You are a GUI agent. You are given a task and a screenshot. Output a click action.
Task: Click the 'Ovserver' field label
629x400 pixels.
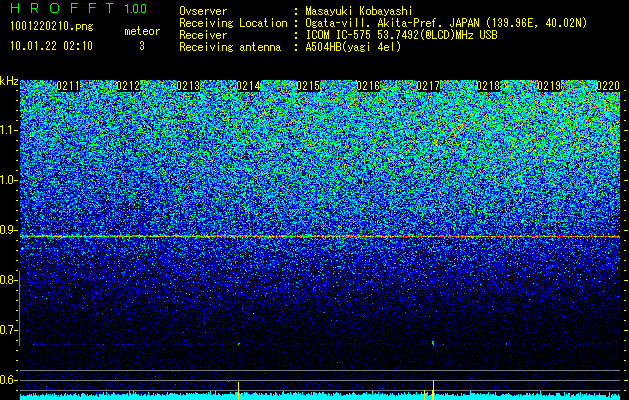(203, 11)
